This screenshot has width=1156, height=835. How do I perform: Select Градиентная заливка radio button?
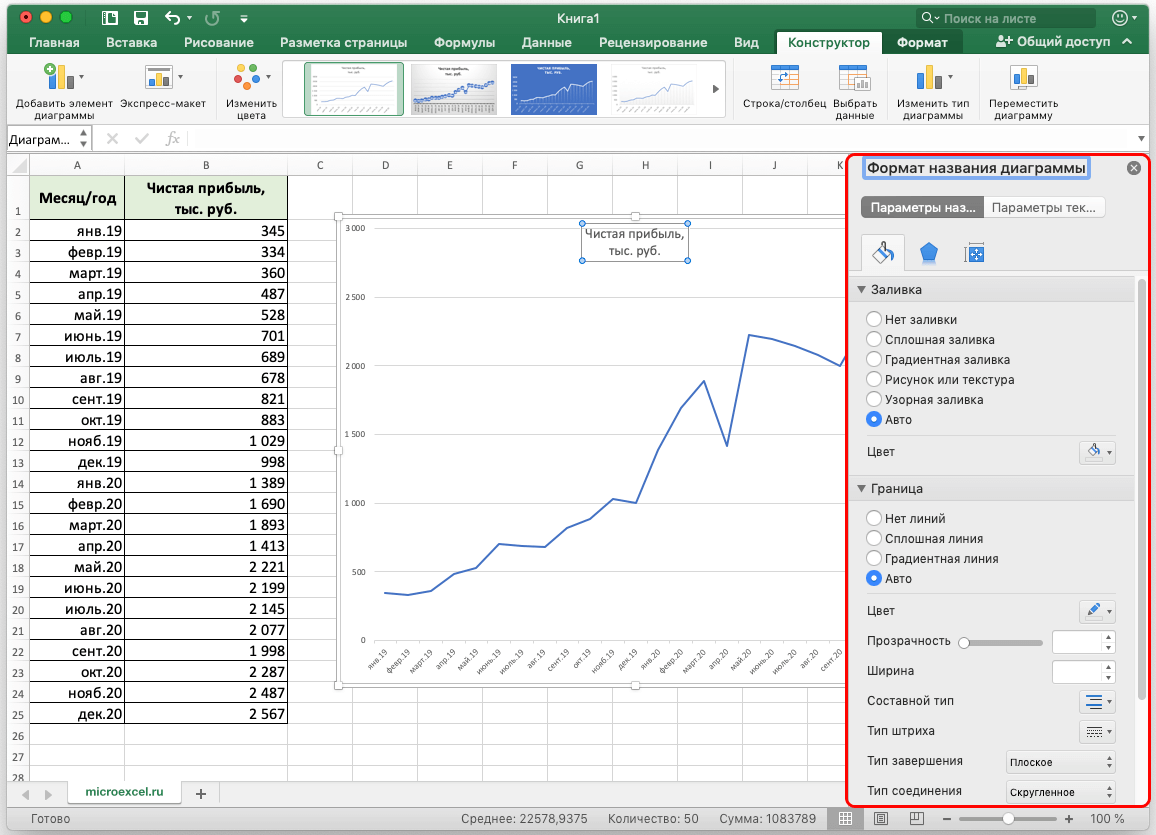point(874,359)
